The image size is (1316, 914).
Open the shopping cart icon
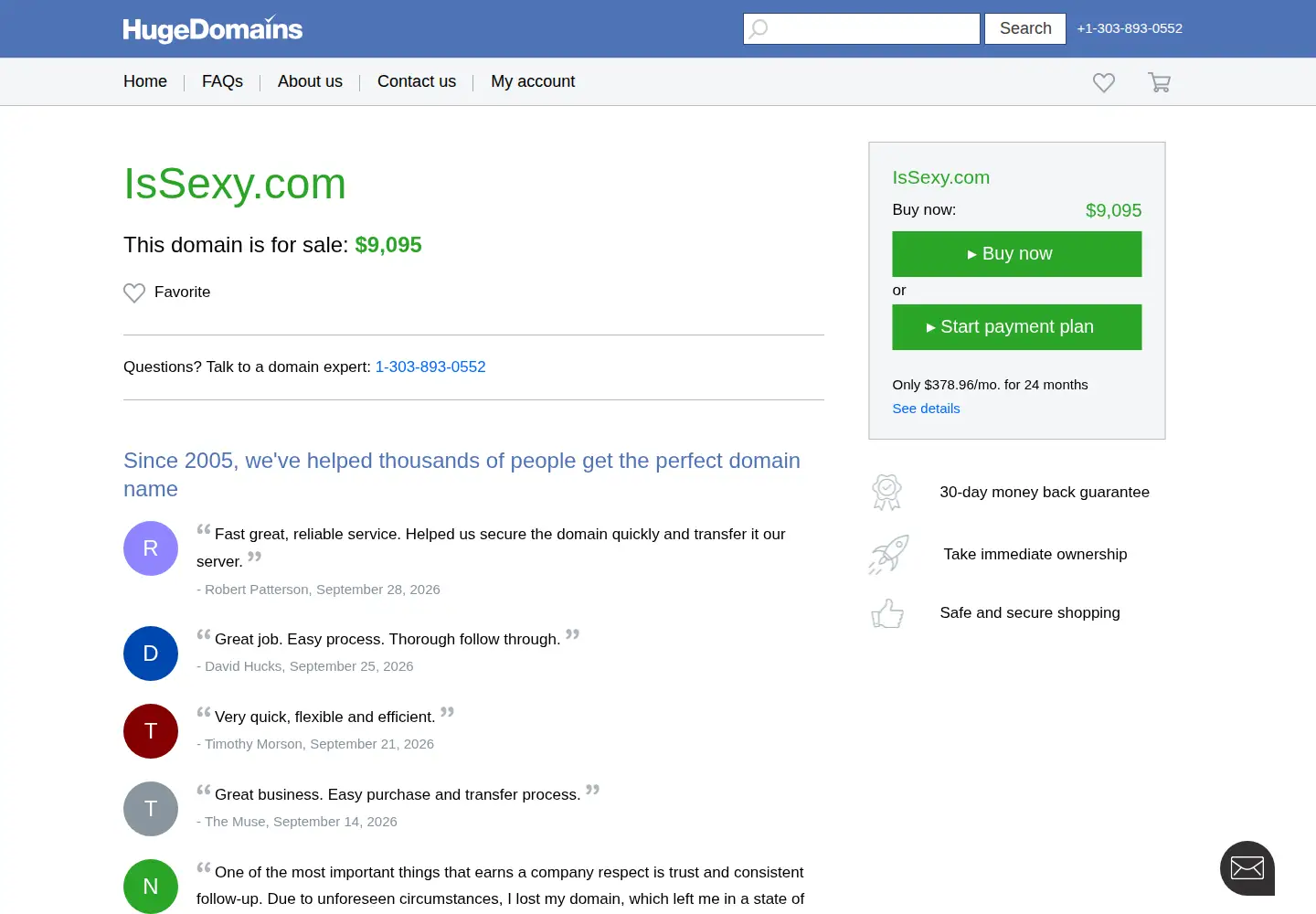point(1159,82)
